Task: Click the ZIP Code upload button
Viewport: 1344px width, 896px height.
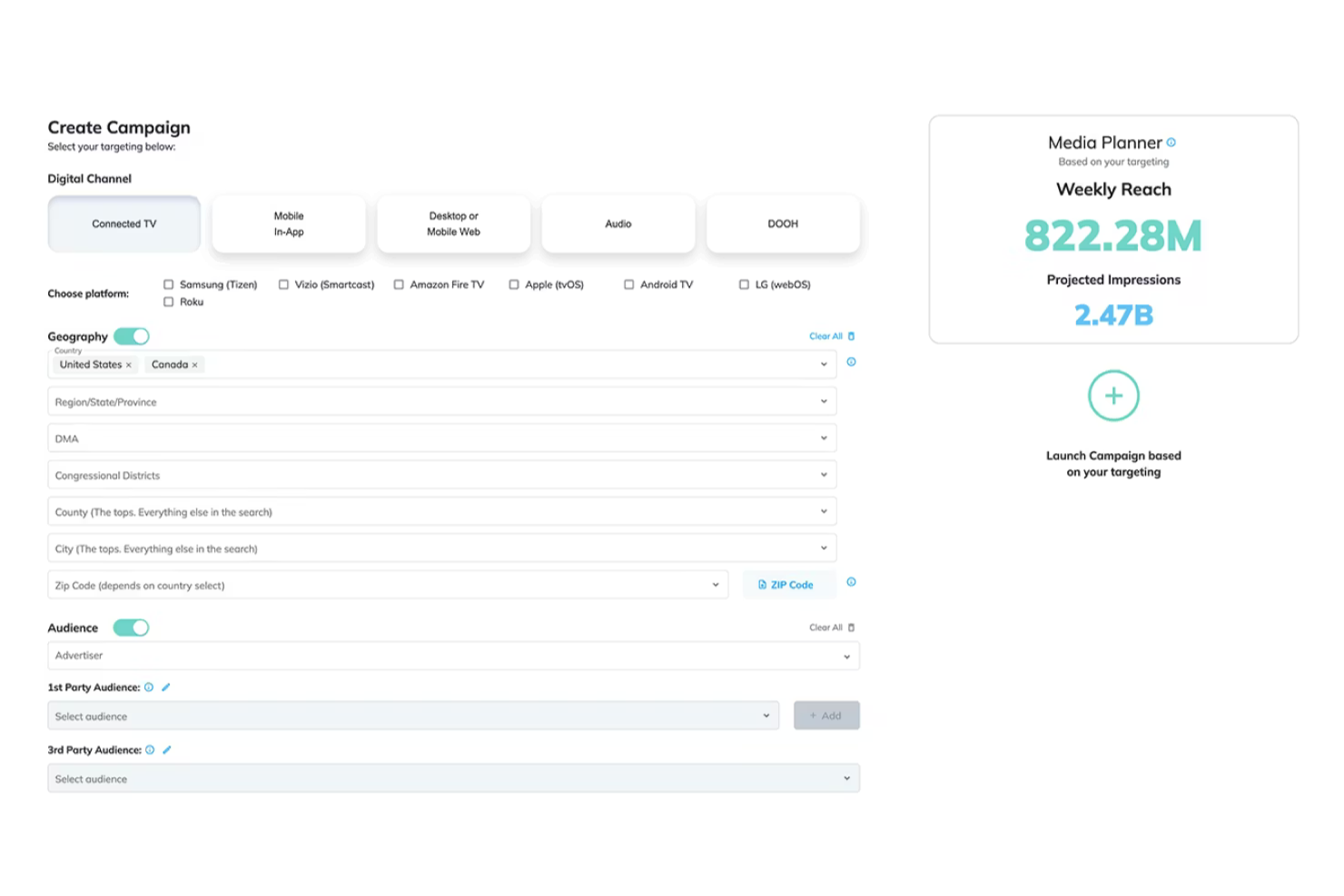Action: 787,584
